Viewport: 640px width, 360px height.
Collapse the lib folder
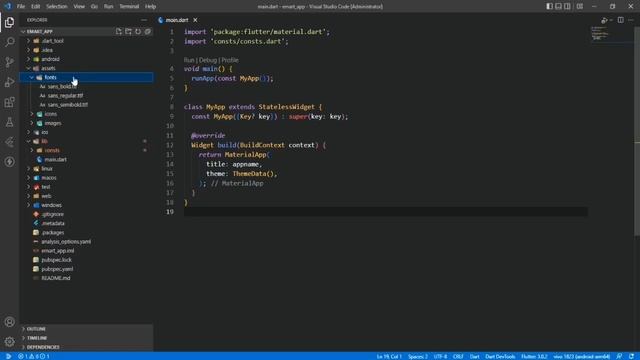coord(87,141)
